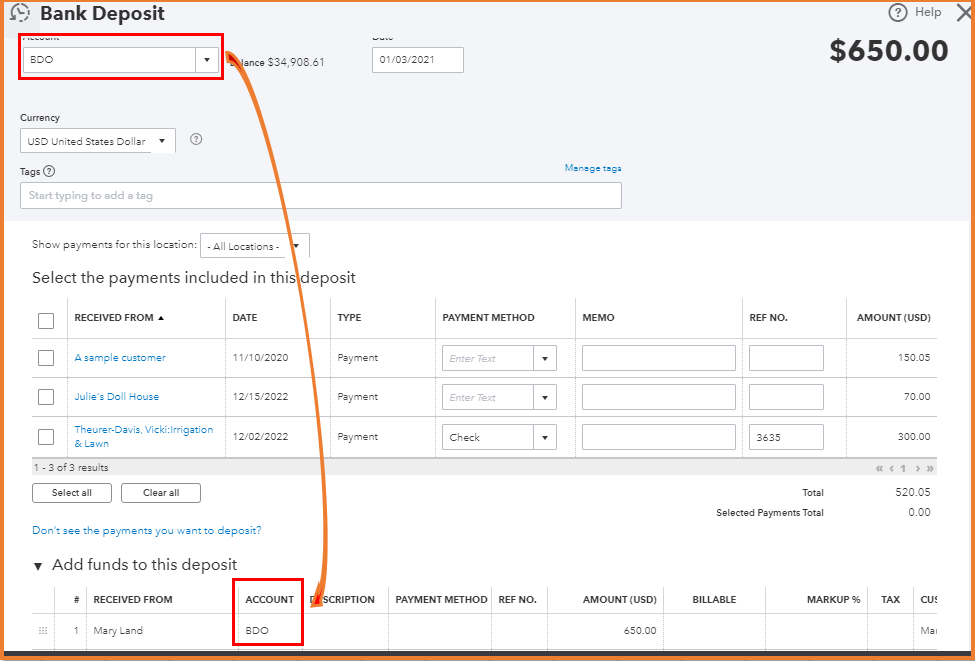Check the Theurer-Davis, Vicki payment checkbox

point(46,437)
